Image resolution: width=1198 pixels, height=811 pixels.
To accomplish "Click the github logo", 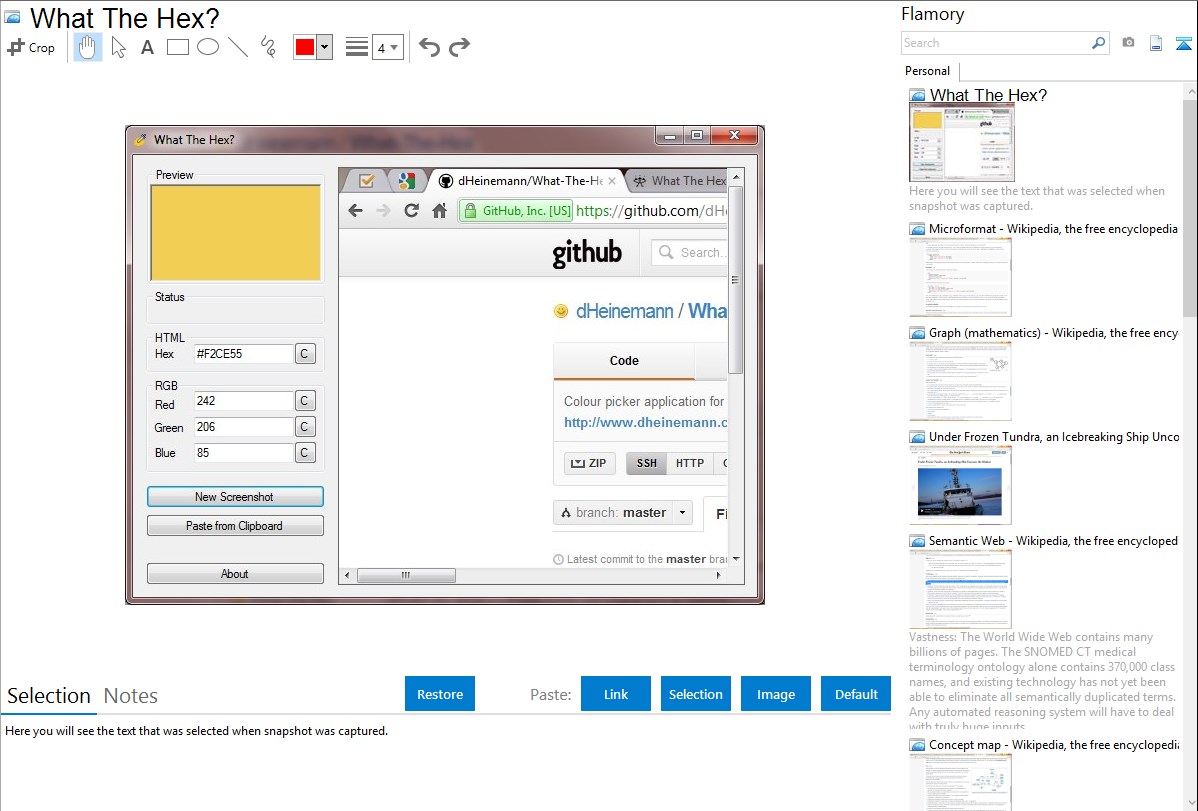I will tap(587, 253).
